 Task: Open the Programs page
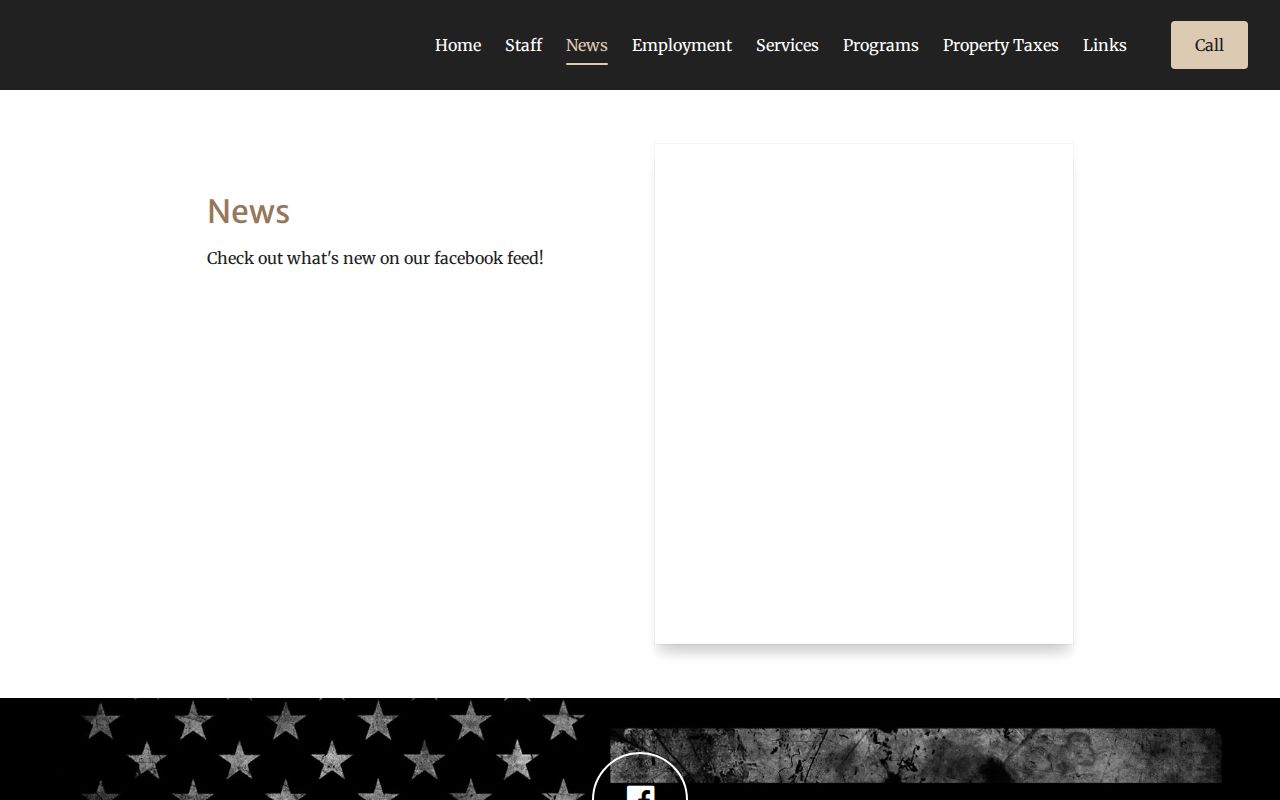click(x=881, y=46)
